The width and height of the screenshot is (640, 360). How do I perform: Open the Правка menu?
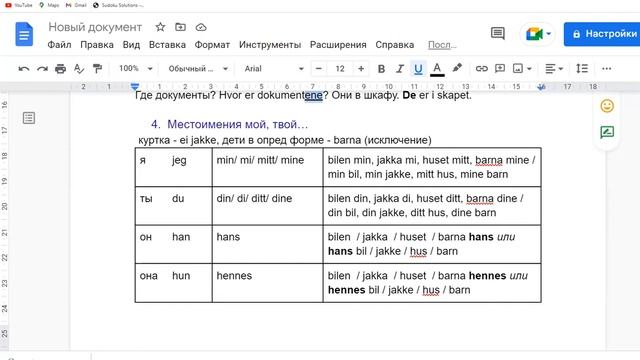click(97, 45)
